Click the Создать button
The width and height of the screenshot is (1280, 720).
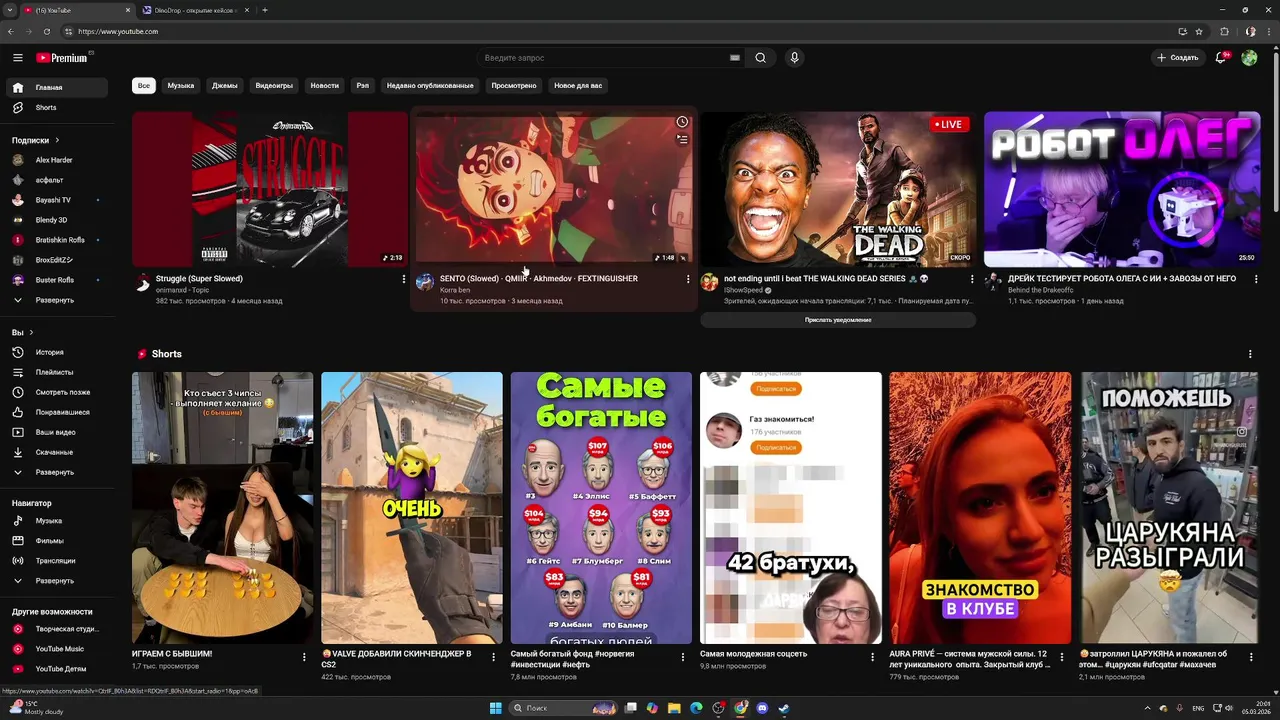pos(1178,58)
